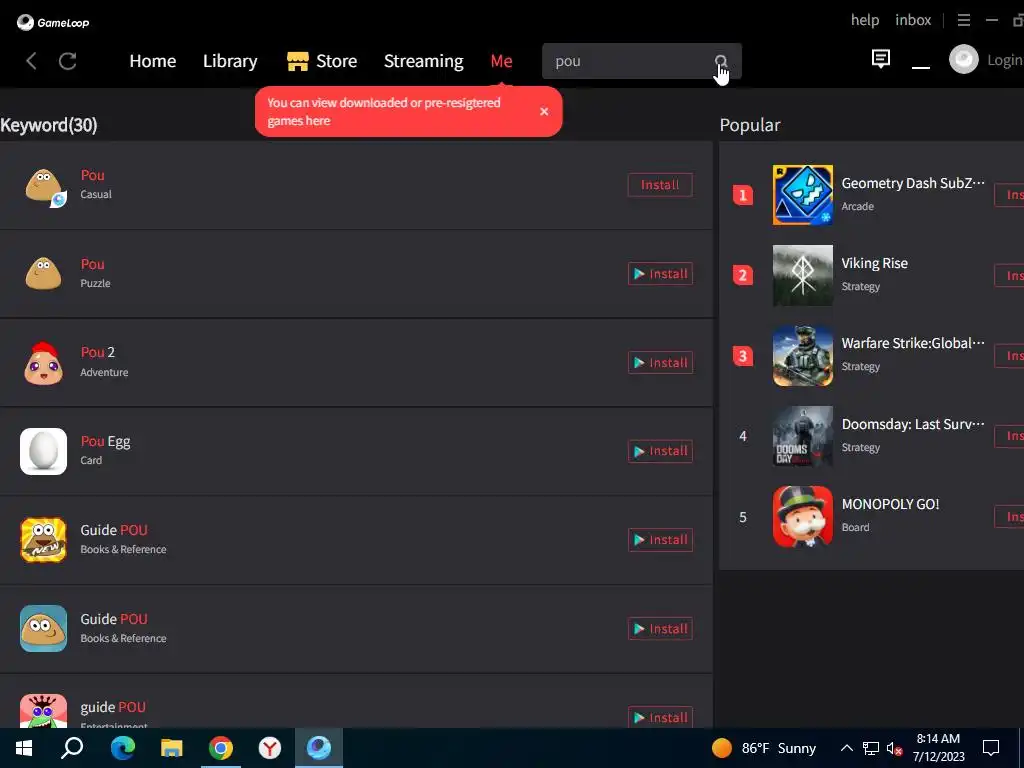
Task: Install Pou Egg
Action: (x=660, y=451)
